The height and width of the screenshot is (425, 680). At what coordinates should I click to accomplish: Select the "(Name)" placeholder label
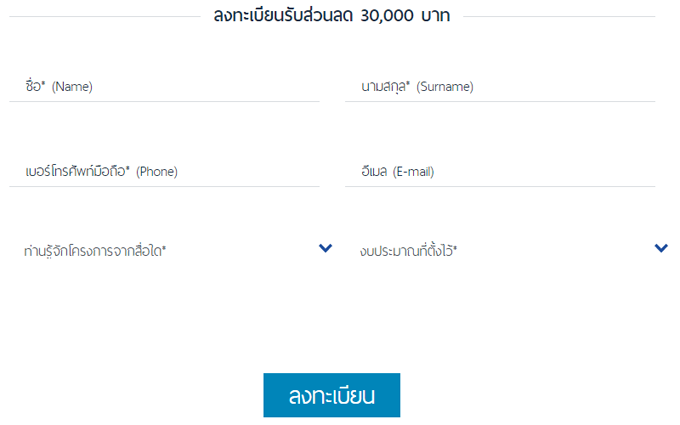click(x=72, y=87)
